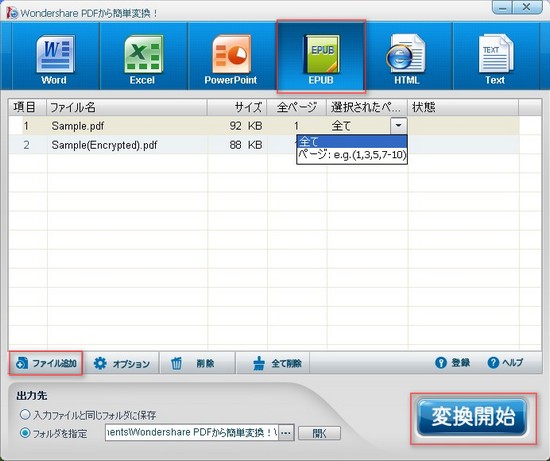This screenshot has width=550, height=461.
Task: Click 全ページ column header
Action: [297, 107]
